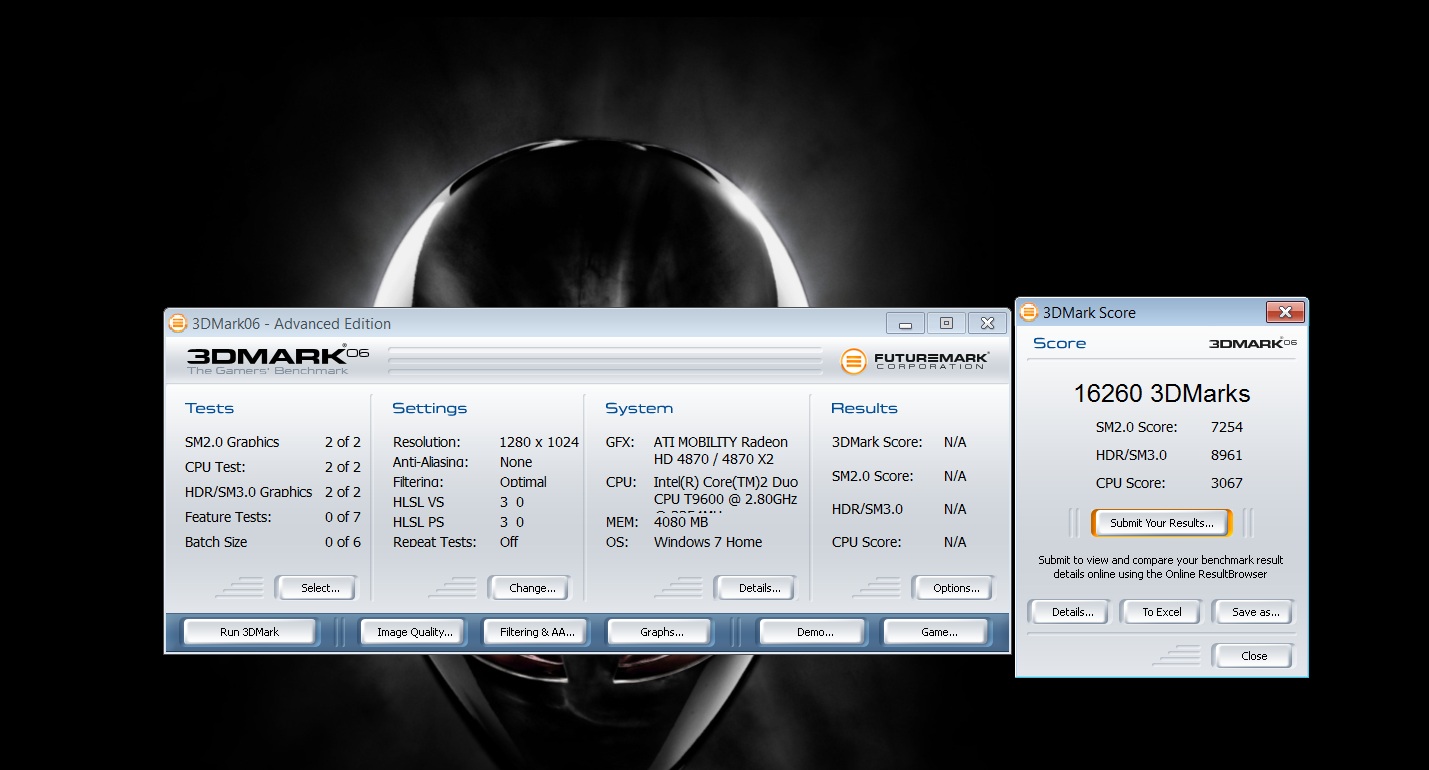1429x770 pixels.
Task: Click the 3DMark Score N/A result row
Action: click(x=899, y=442)
